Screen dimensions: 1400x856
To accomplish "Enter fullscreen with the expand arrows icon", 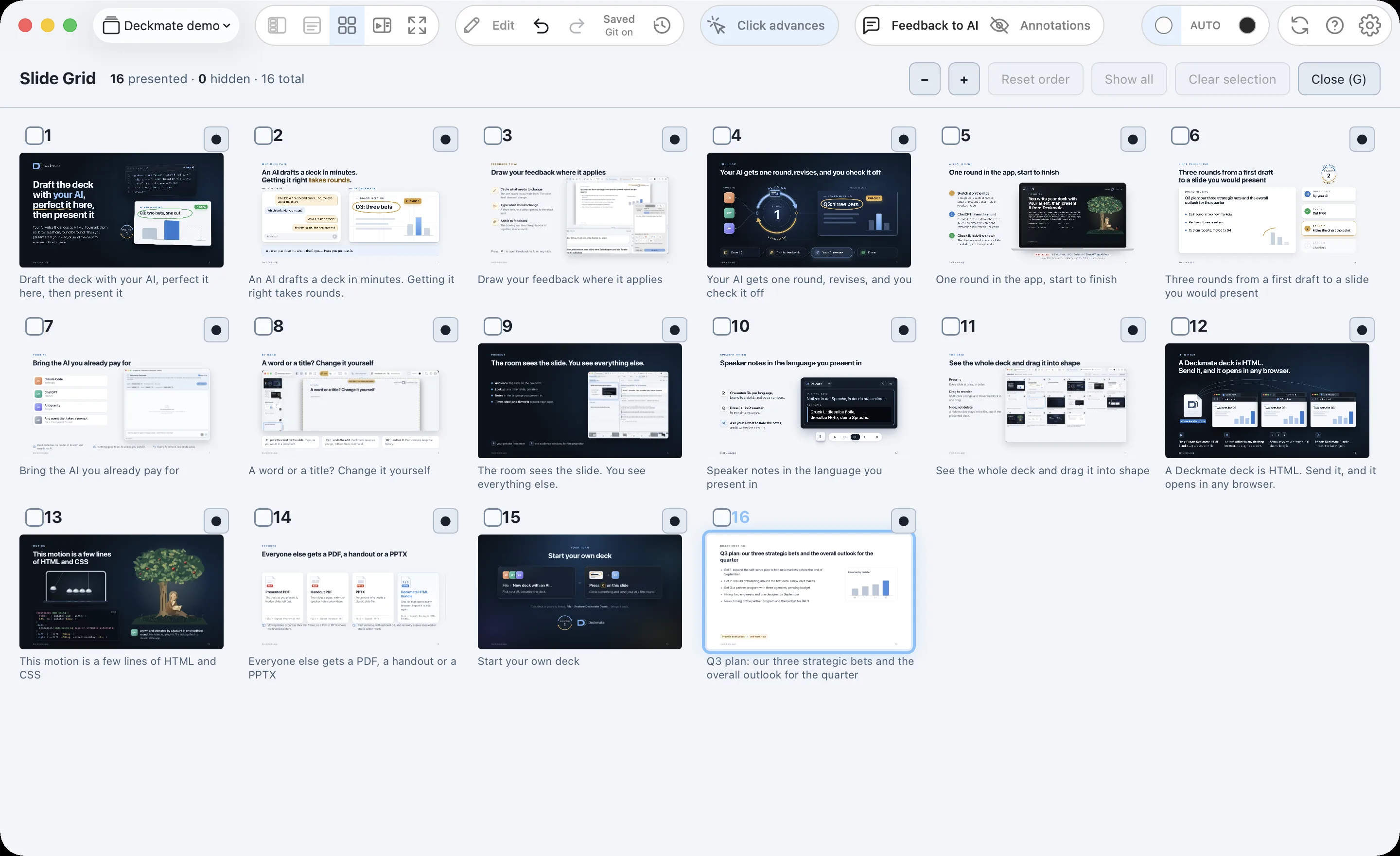I will click(x=417, y=26).
